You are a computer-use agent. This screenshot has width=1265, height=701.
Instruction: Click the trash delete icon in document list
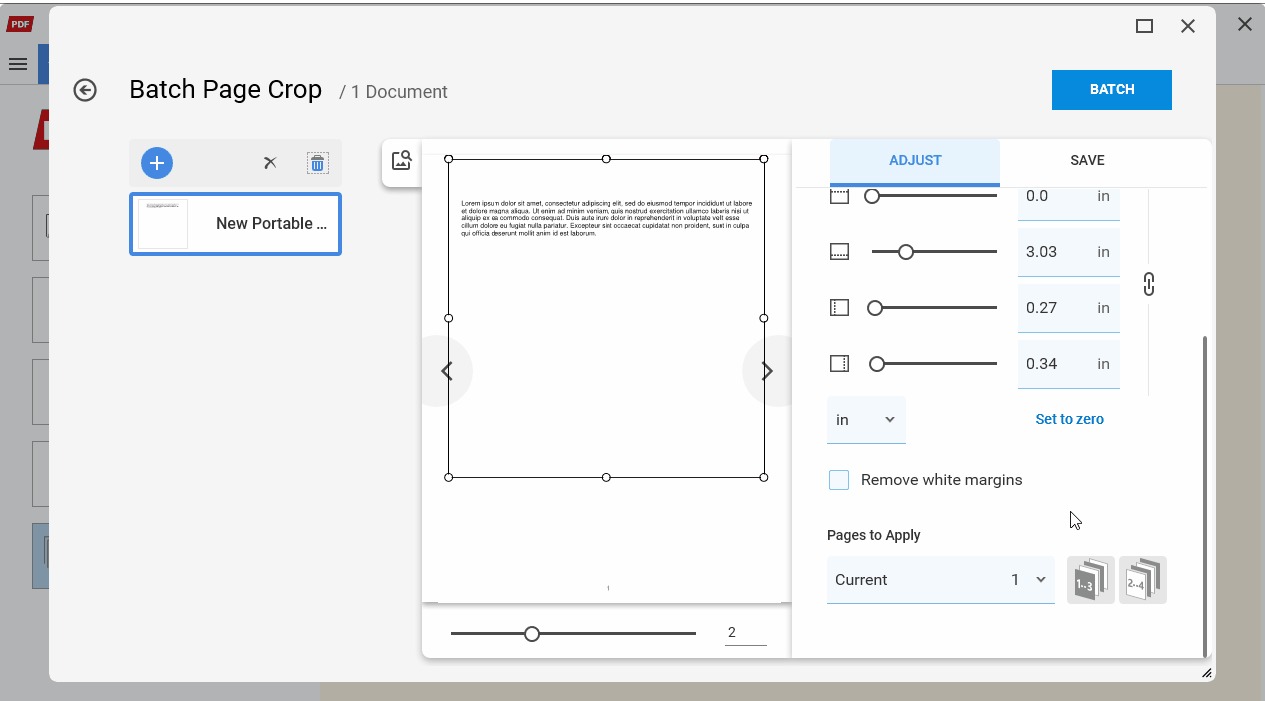tap(317, 163)
